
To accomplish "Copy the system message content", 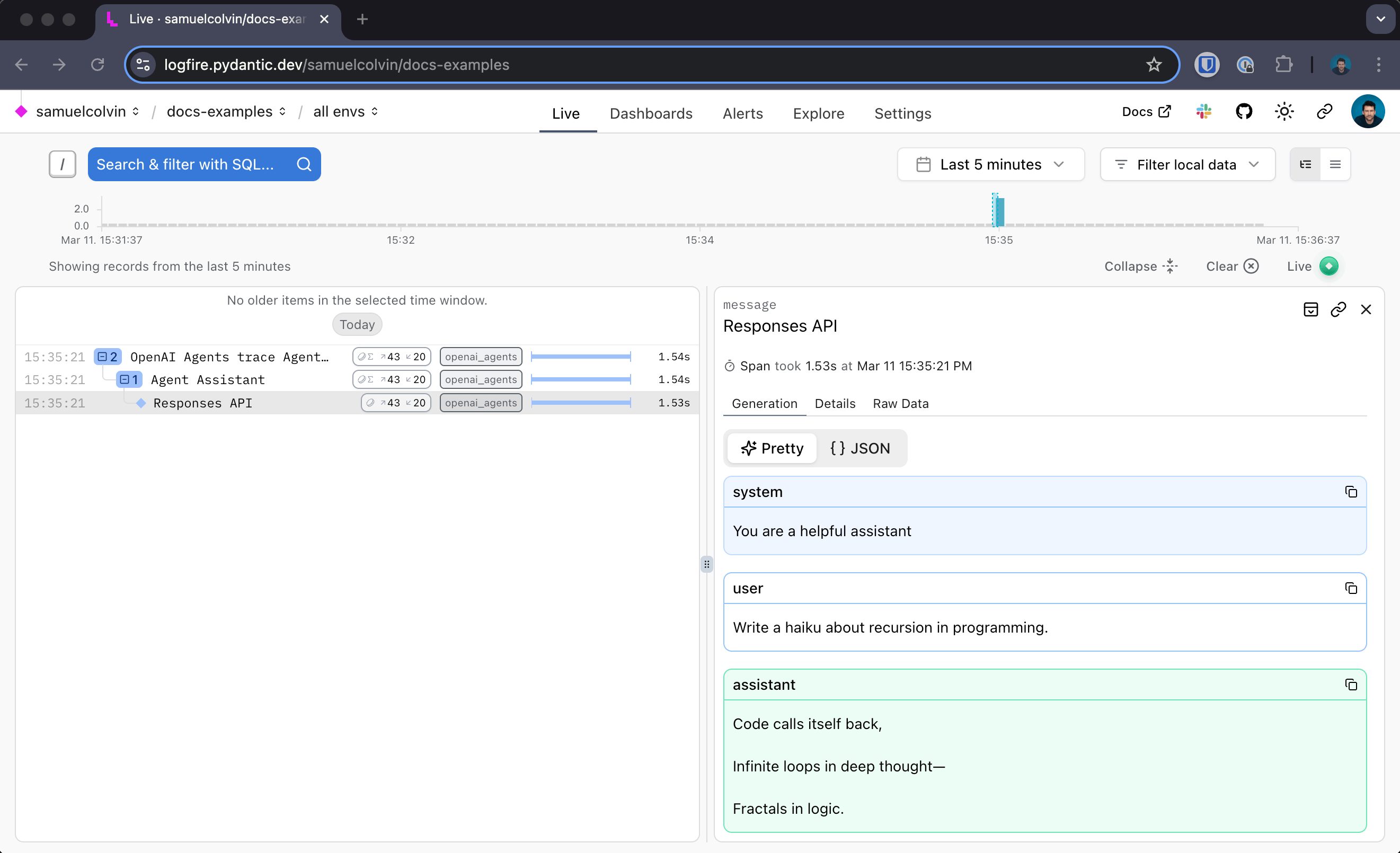I will [x=1351, y=492].
